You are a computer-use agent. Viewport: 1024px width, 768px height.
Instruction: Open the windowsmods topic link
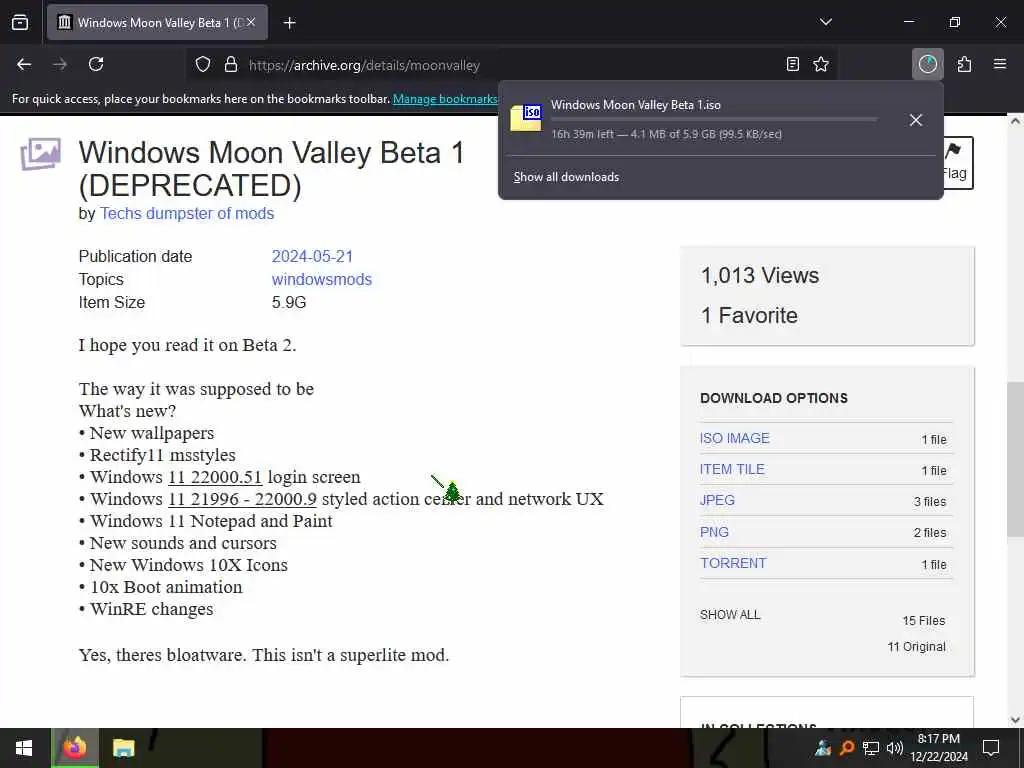click(x=322, y=280)
